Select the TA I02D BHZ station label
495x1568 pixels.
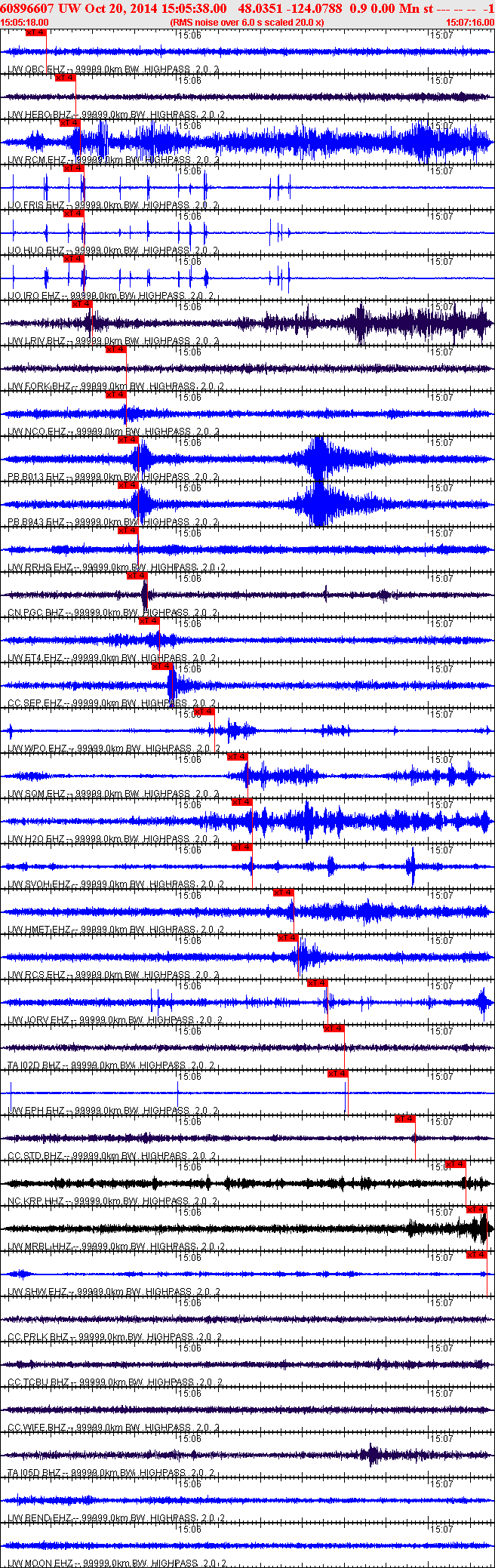[x=34, y=1065]
